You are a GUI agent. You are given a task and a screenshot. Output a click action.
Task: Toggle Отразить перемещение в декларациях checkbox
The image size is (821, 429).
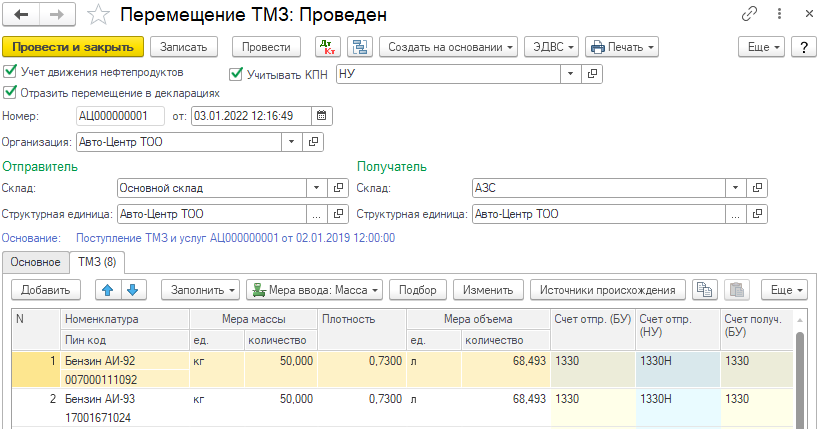pyautogui.click(x=10, y=92)
